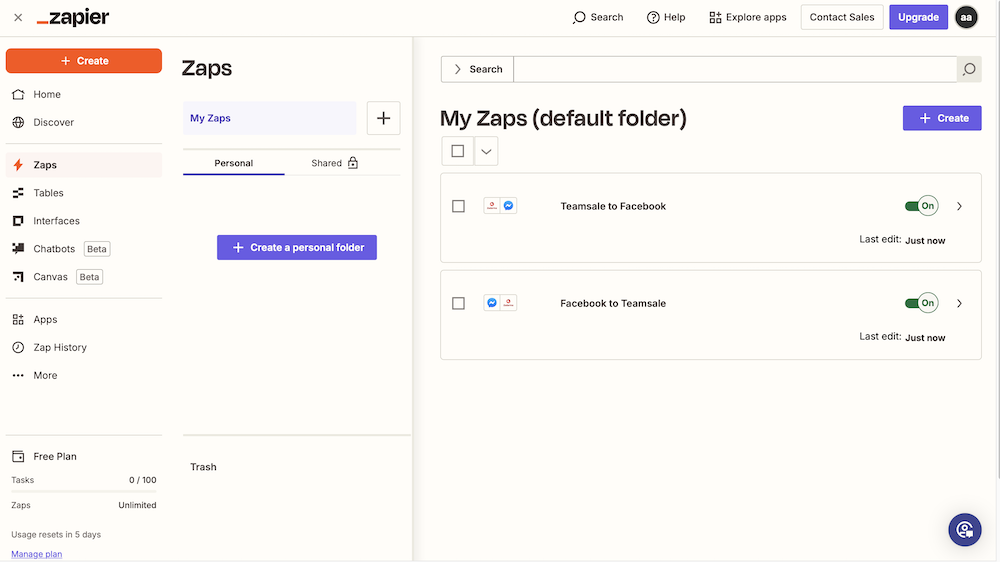This screenshot has height=562, width=1000.
Task: Select the Personal folders tab
Action: (233, 163)
